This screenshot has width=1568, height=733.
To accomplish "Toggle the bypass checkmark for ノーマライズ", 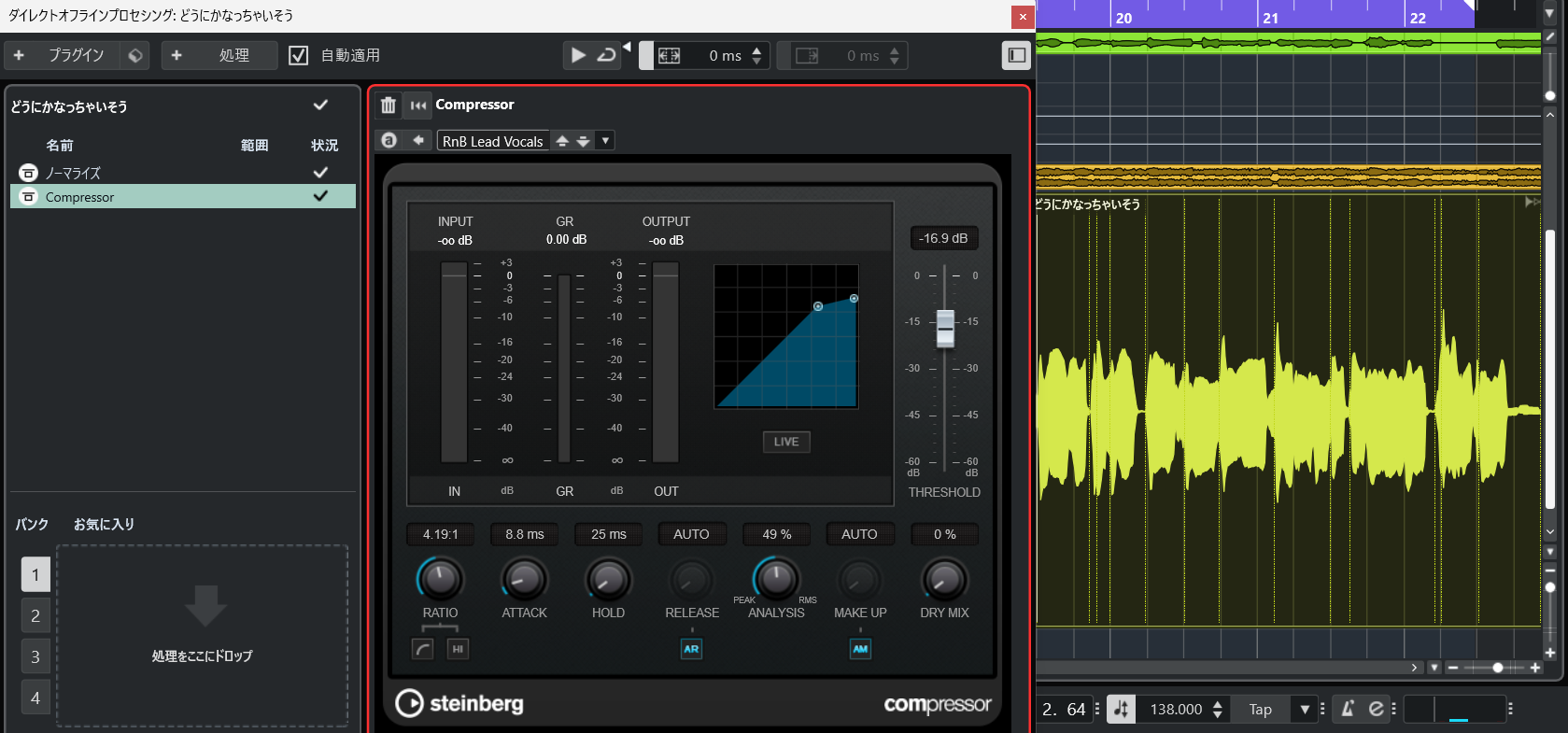I will pyautogui.click(x=320, y=173).
